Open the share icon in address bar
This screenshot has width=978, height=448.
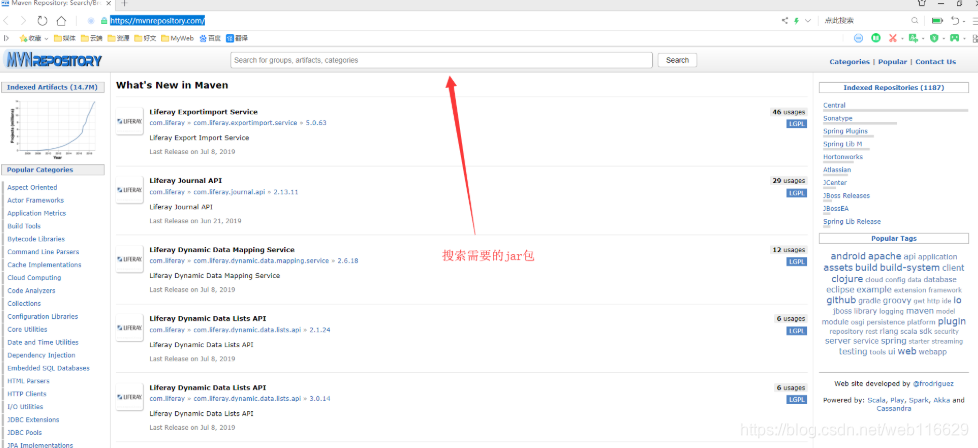[x=785, y=21]
